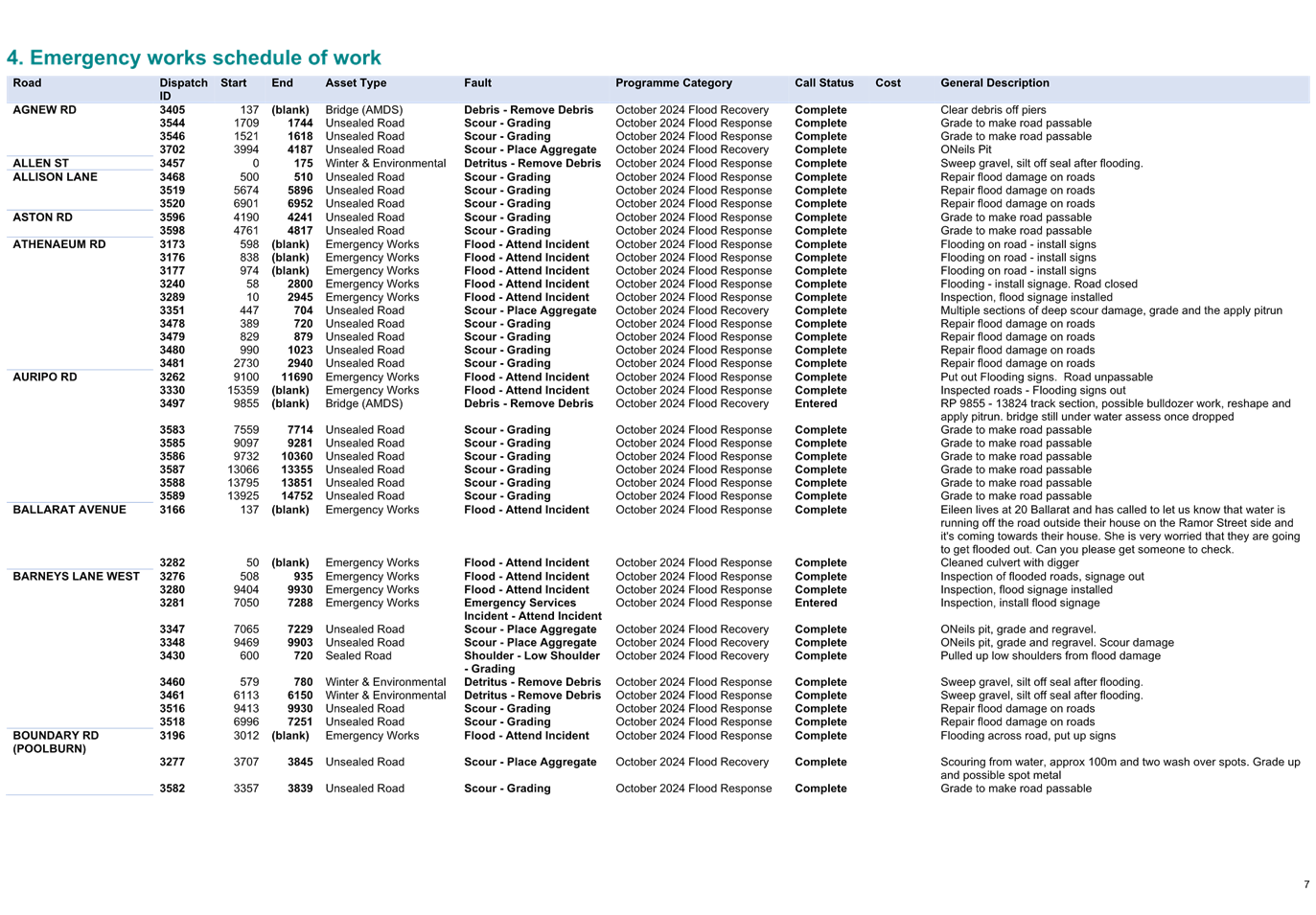Click the "October 2024 Flood Recovery" category cell

pyautogui.click(x=693, y=109)
